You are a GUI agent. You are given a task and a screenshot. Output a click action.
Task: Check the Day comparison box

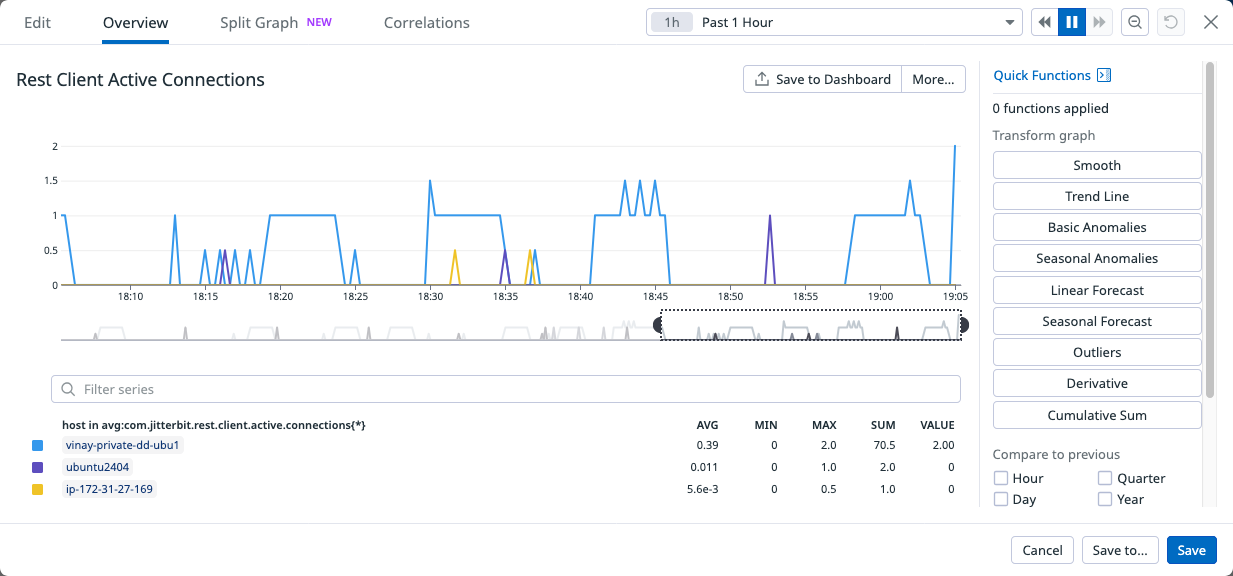[1001, 499]
